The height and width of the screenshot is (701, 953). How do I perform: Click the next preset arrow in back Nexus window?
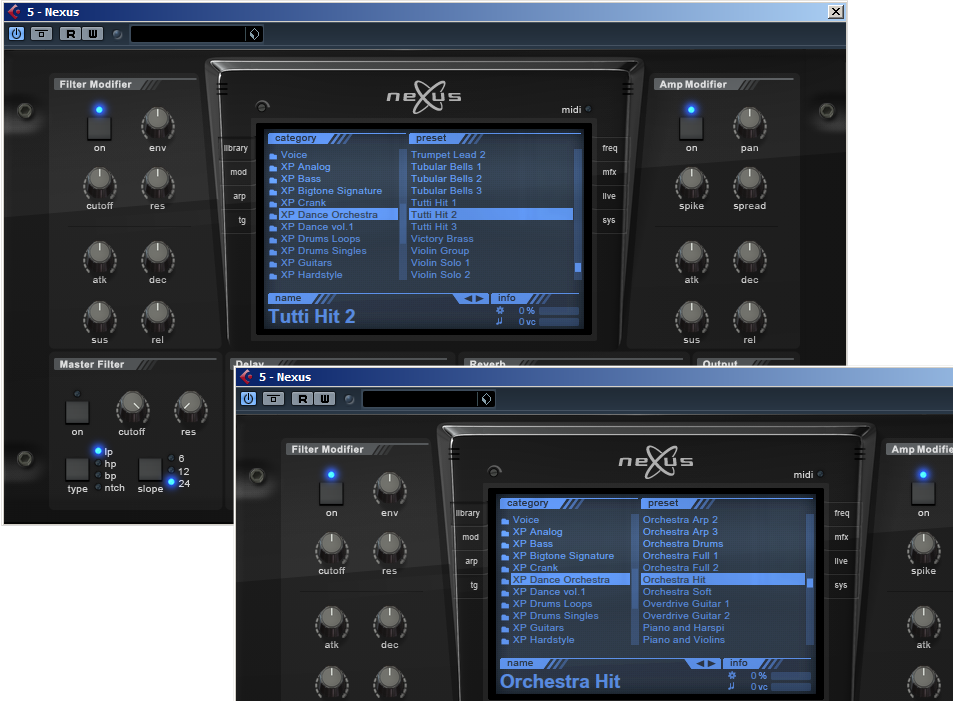[480, 299]
